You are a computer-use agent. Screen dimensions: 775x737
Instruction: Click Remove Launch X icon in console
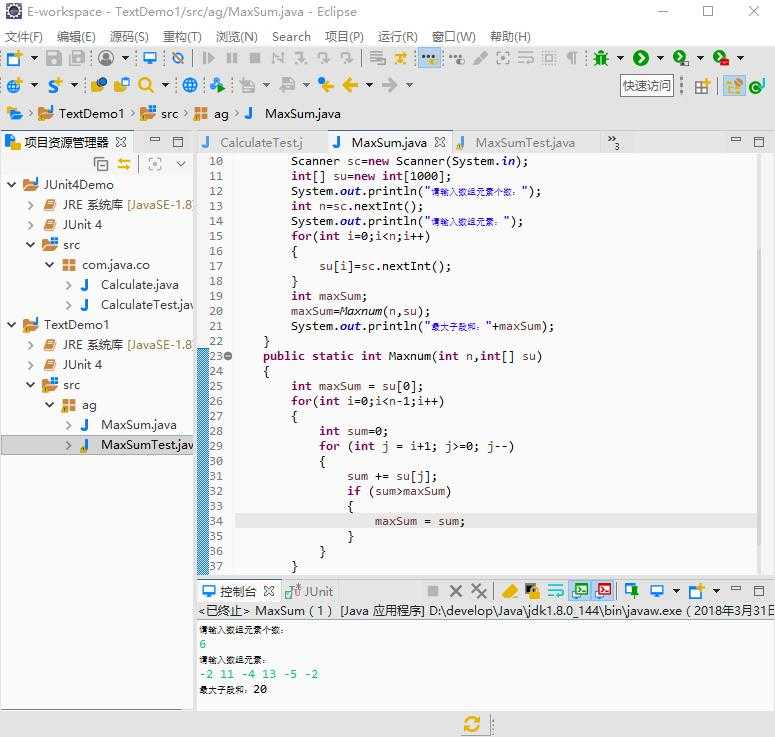tap(456, 591)
